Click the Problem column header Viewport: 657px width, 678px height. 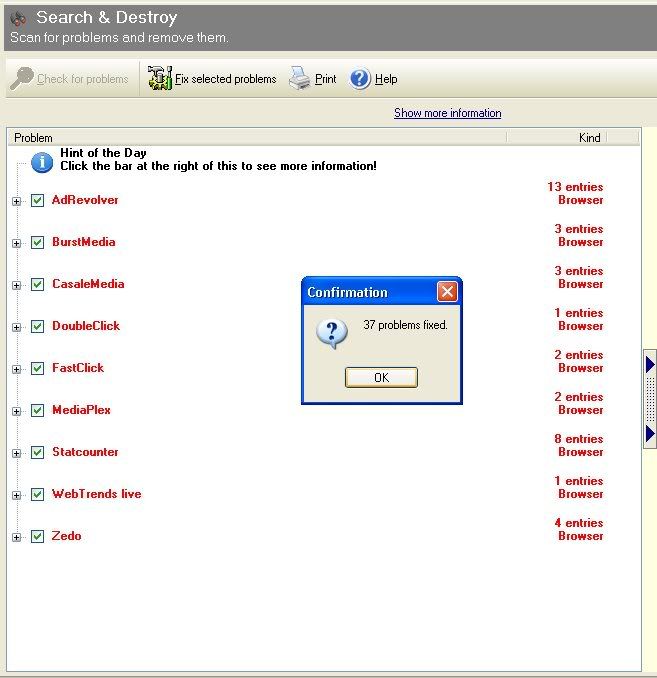(257, 138)
